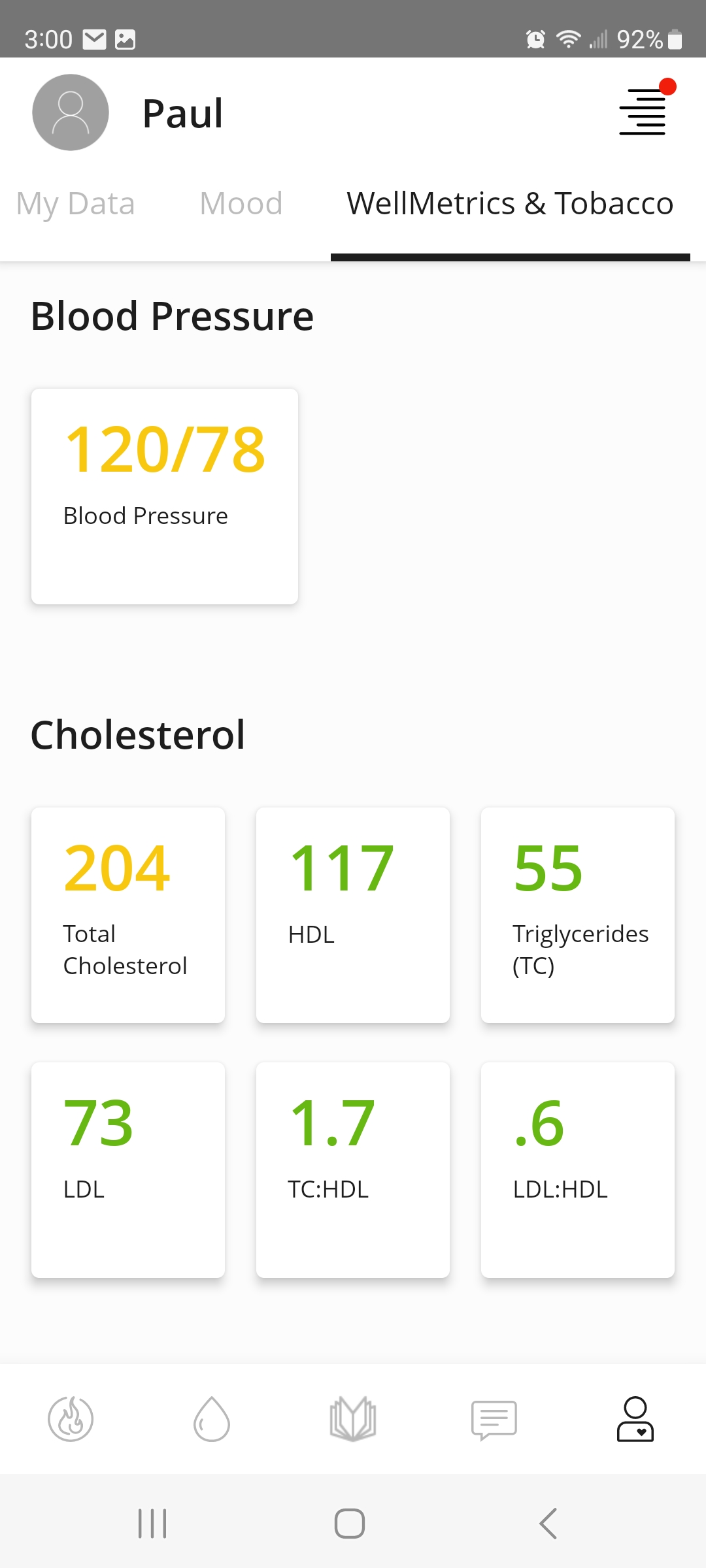Open the .6 LDL:HDL ratio card

pos(578,1170)
